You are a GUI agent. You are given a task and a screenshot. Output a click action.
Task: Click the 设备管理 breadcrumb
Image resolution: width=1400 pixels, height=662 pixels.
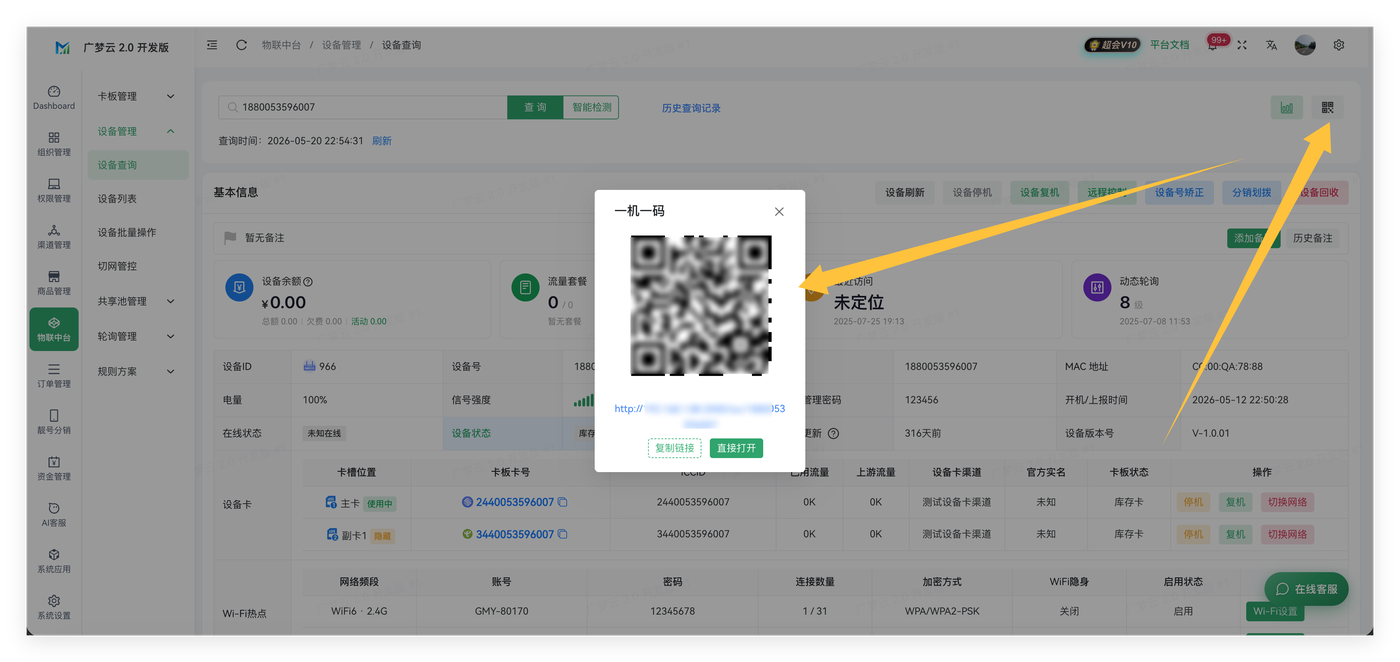point(341,45)
